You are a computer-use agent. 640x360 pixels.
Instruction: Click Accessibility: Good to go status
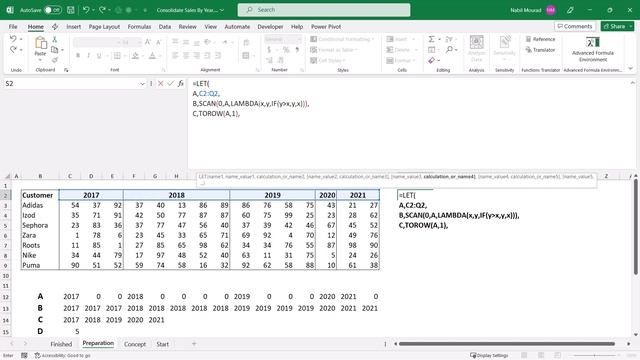pyautogui.click(x=62, y=356)
